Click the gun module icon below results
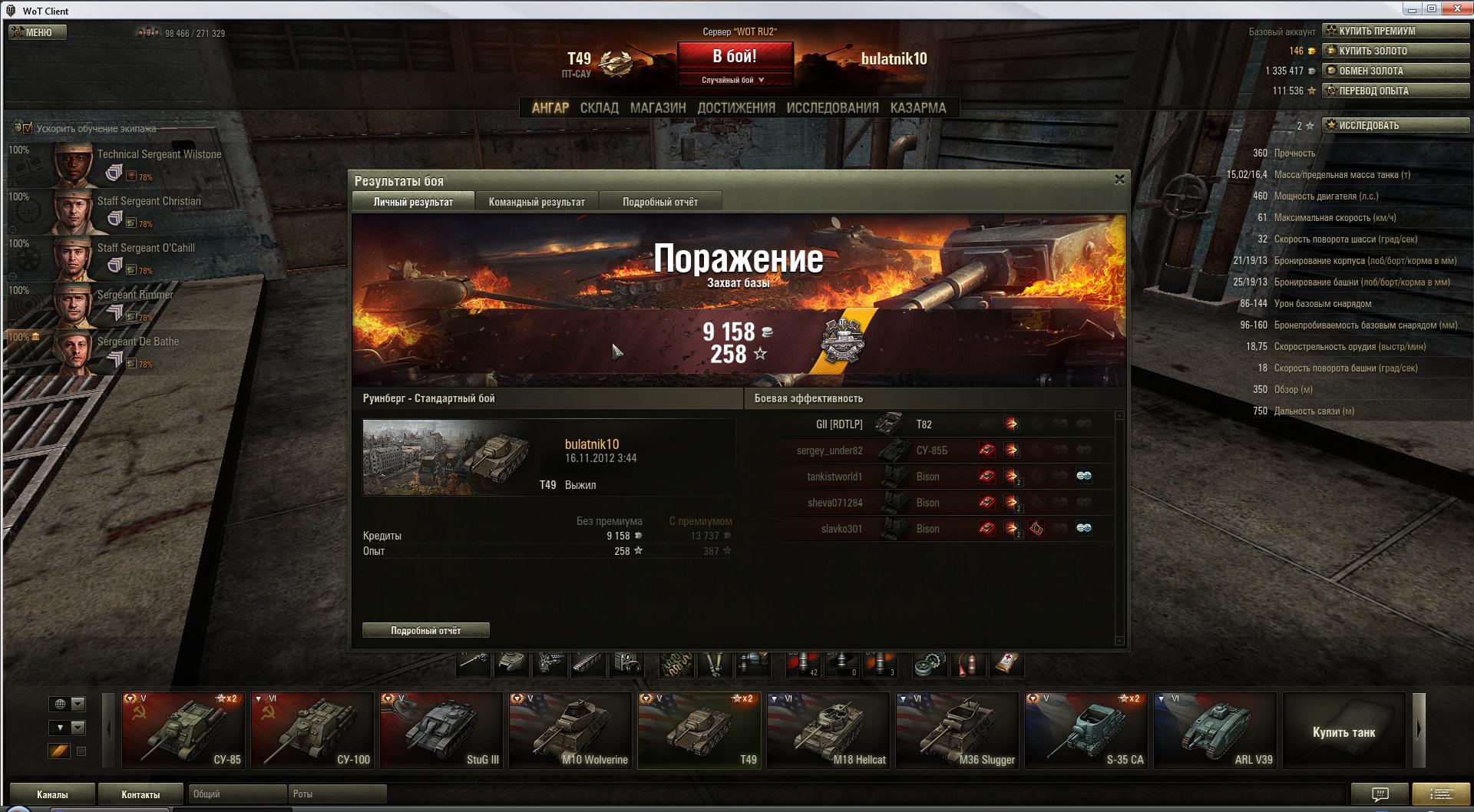 coord(474,664)
